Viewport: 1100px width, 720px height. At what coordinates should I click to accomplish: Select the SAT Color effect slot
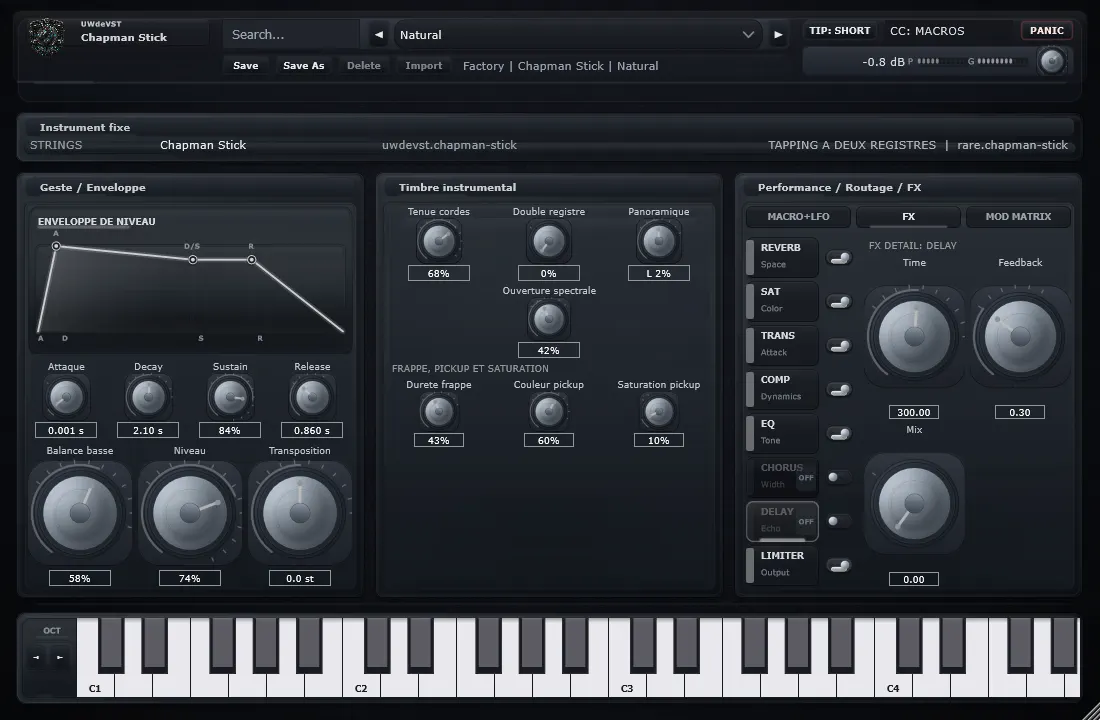click(782, 300)
